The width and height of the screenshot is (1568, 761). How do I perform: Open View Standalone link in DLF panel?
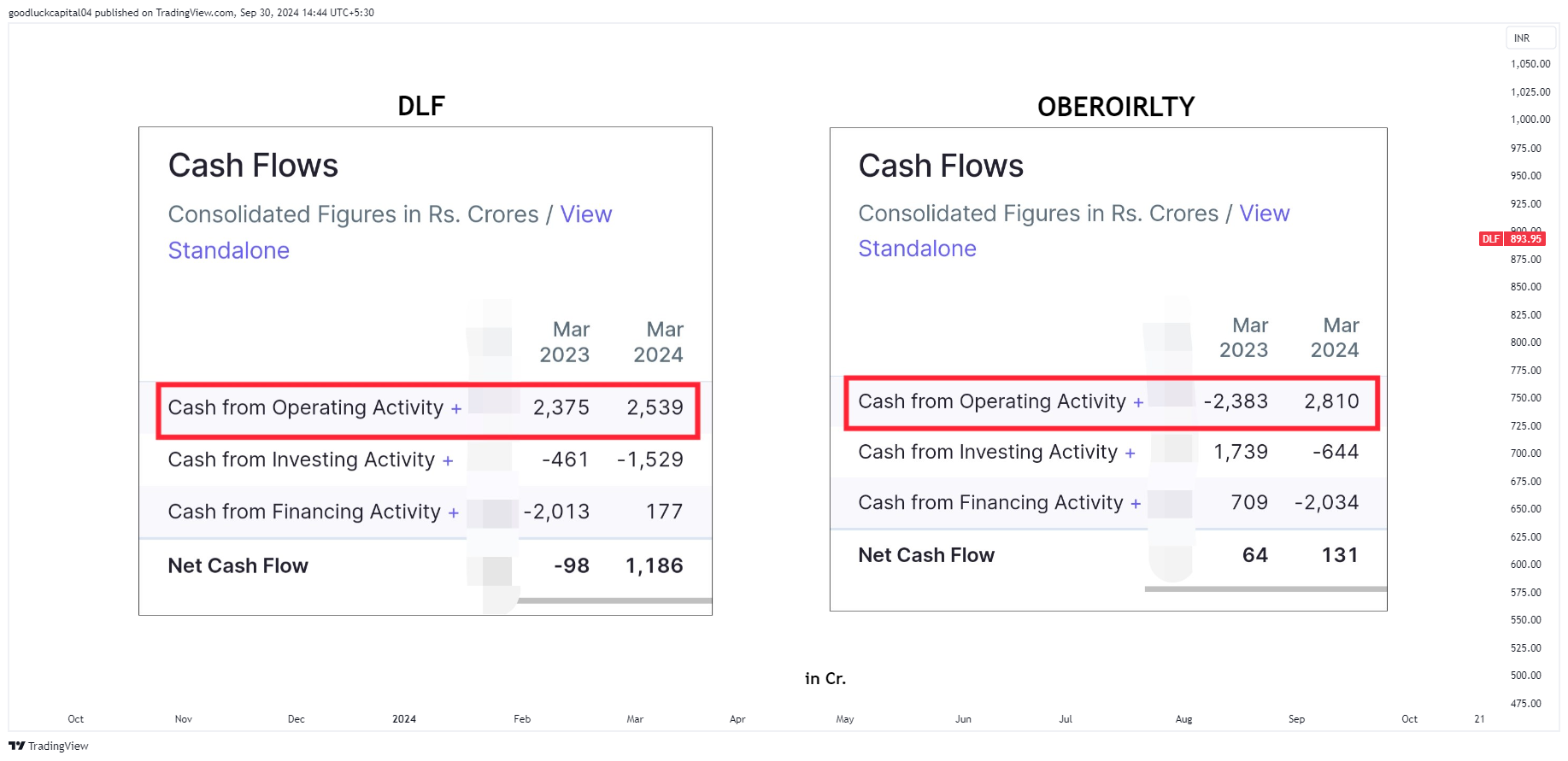tap(390, 232)
